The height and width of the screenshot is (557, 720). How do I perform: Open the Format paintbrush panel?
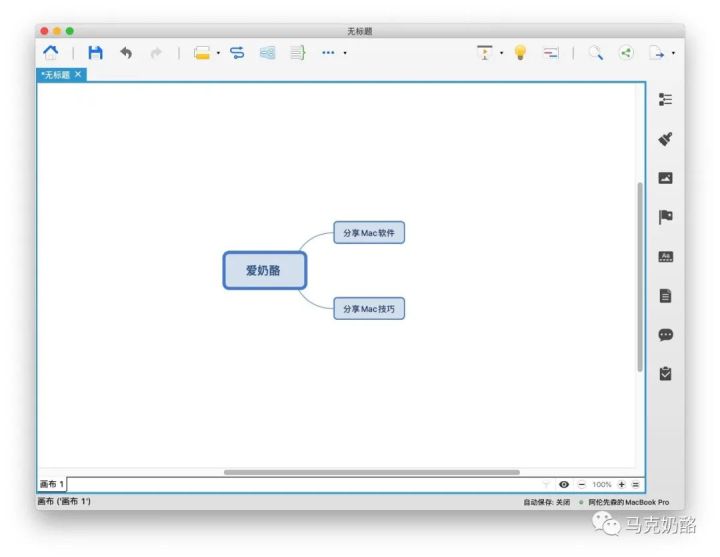click(665, 139)
